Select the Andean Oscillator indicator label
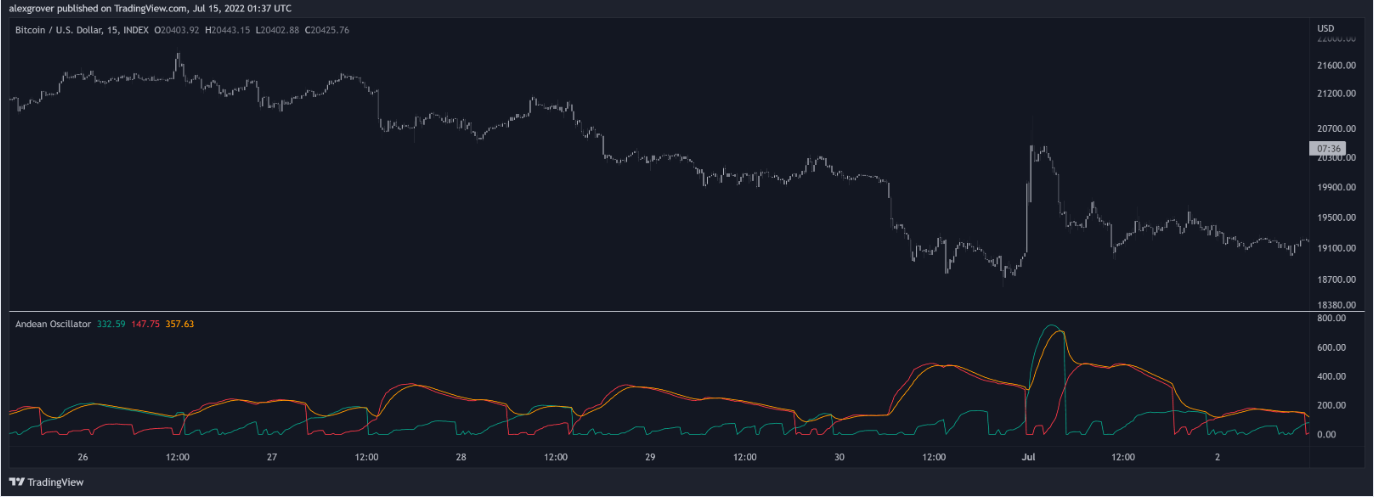The image size is (1374, 497). (x=52, y=324)
